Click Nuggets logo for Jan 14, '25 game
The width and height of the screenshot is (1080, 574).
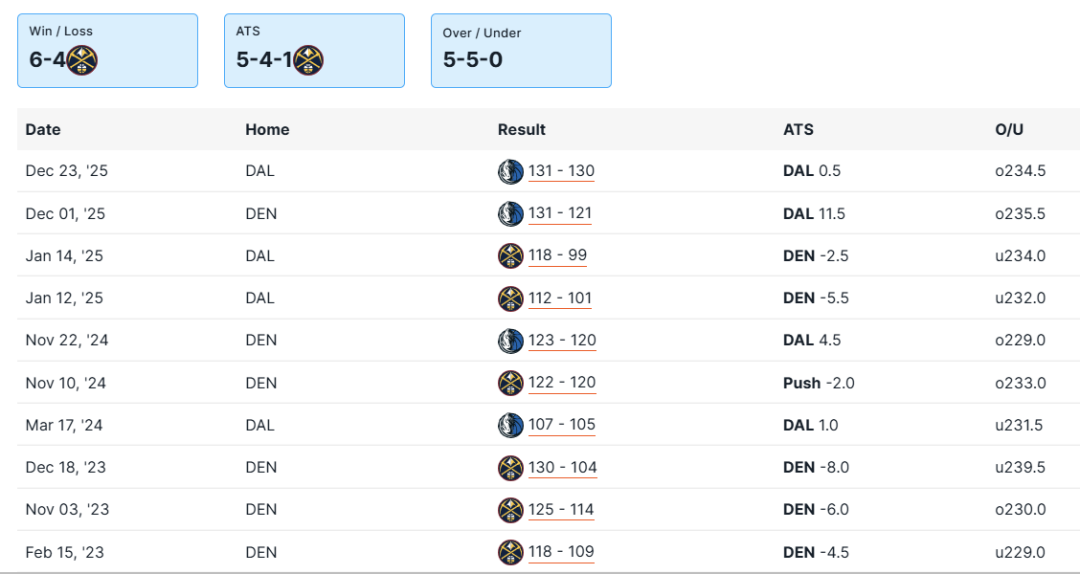[x=510, y=256]
